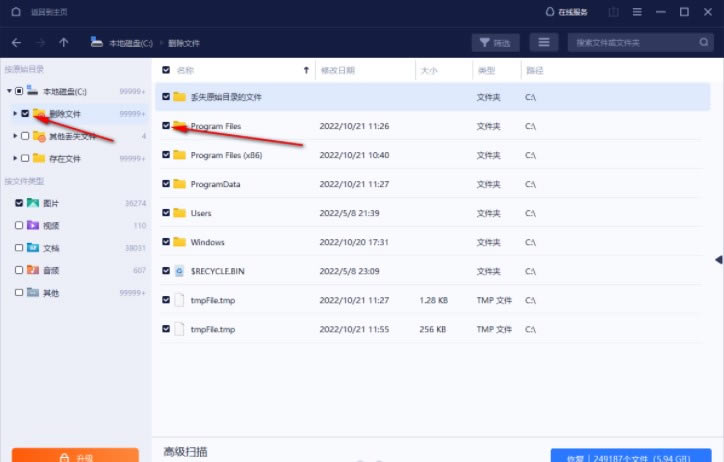Click the home icon to return to main page

coord(15,12)
